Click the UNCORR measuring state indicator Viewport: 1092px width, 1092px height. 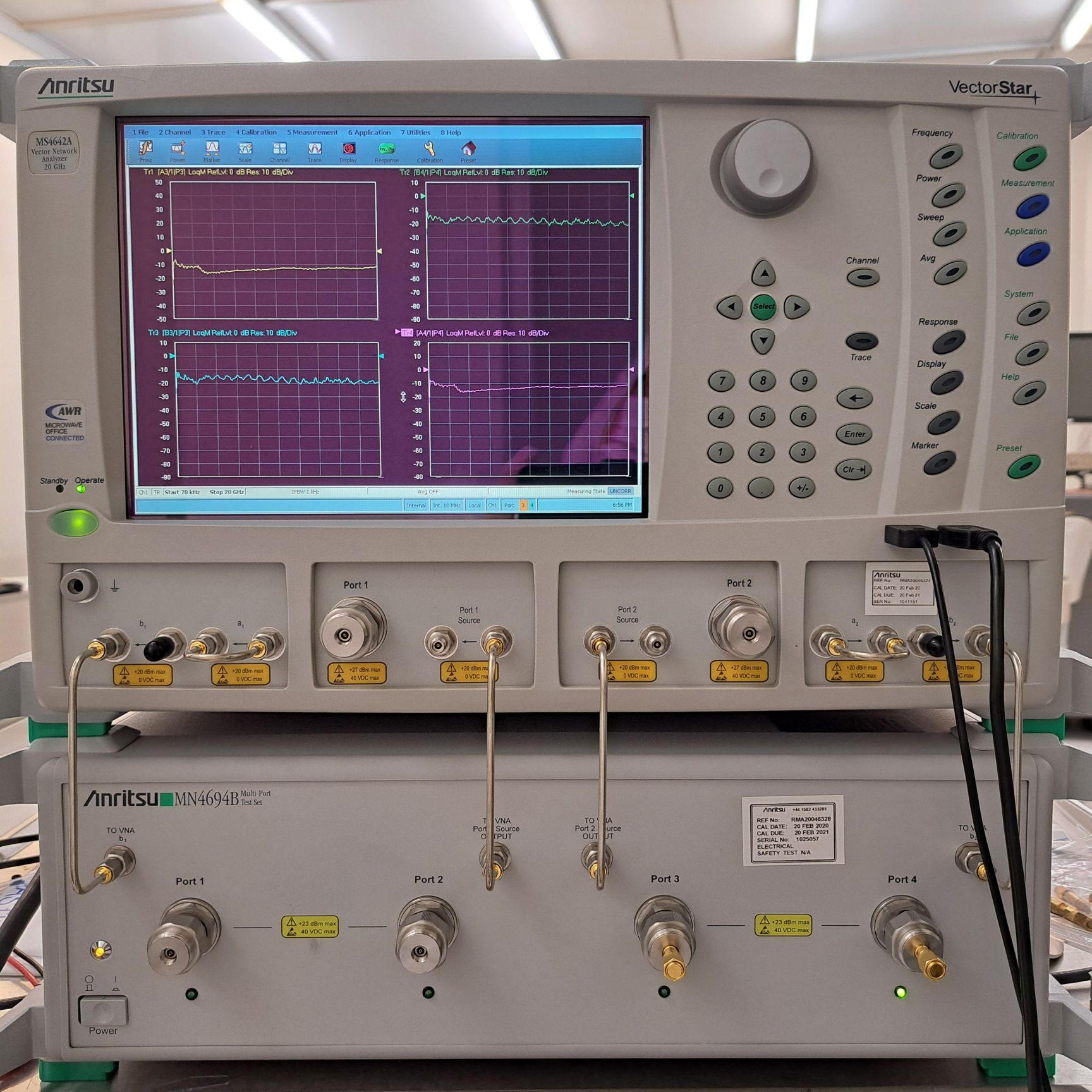tap(620, 491)
